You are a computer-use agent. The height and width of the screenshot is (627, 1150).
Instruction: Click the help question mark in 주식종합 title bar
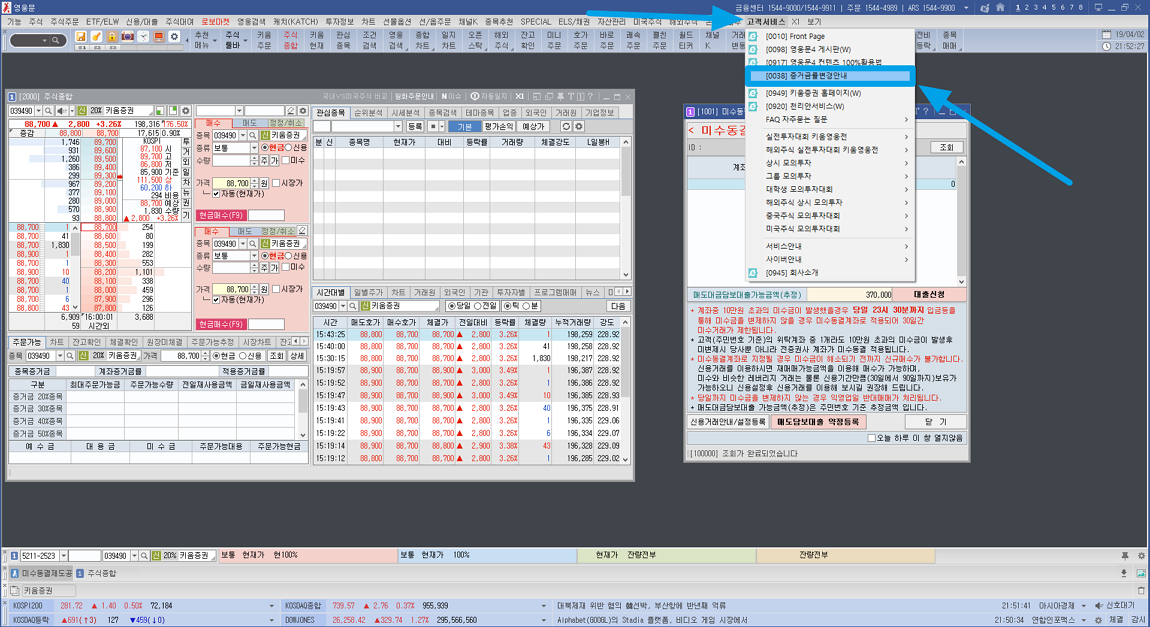[590, 97]
